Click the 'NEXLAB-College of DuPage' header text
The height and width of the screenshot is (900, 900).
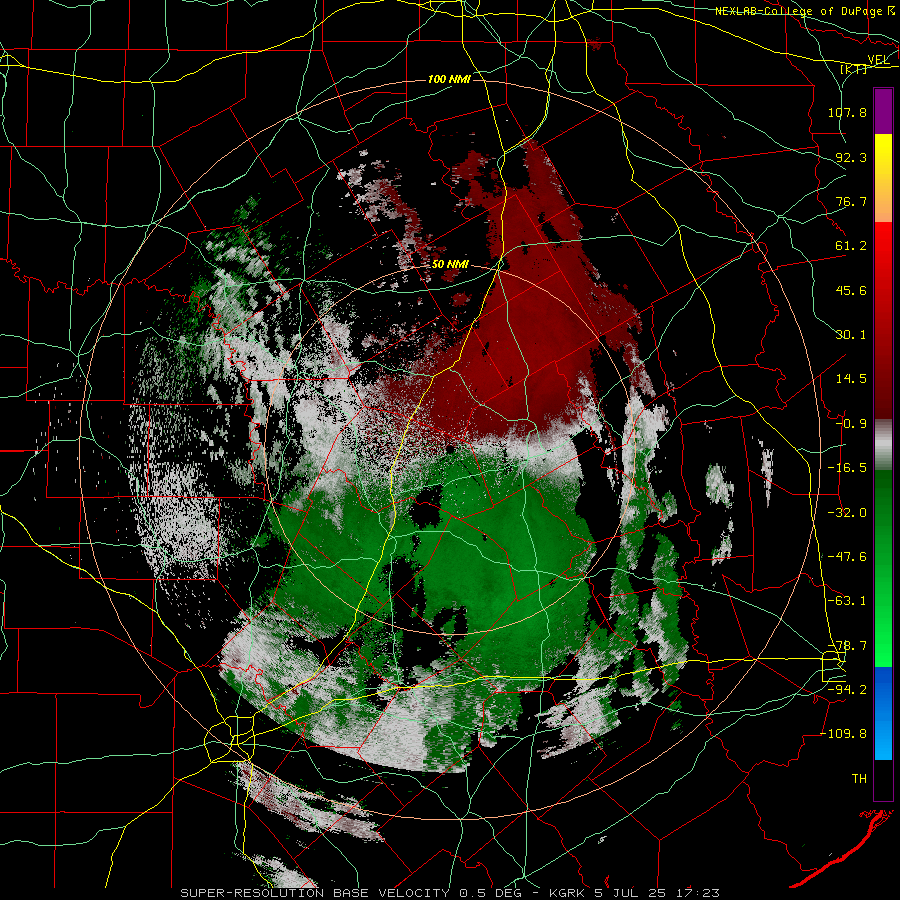tap(798, 11)
